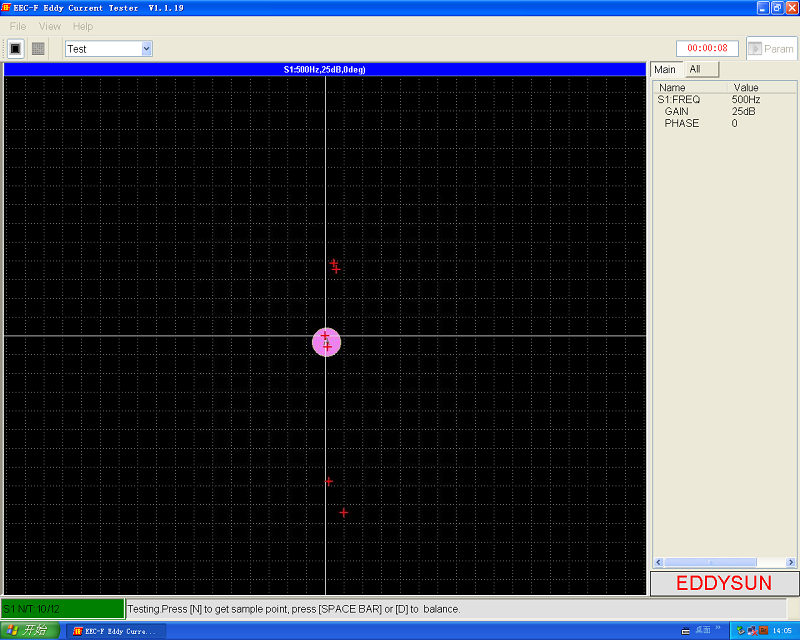Click the parameter list scrollbar right arrow
This screenshot has width=800, height=640.
(791, 562)
